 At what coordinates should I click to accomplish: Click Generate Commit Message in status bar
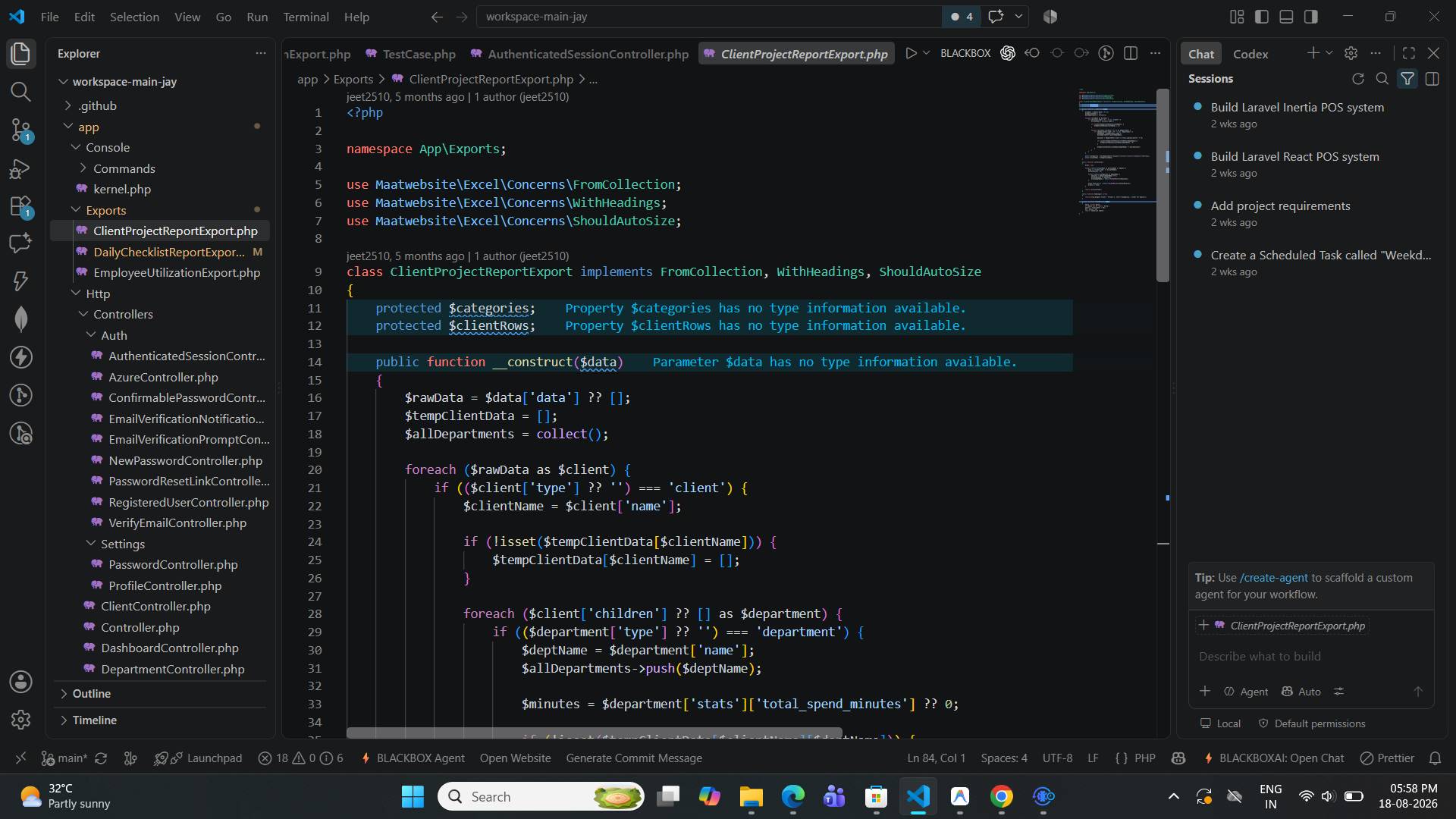tap(634, 758)
